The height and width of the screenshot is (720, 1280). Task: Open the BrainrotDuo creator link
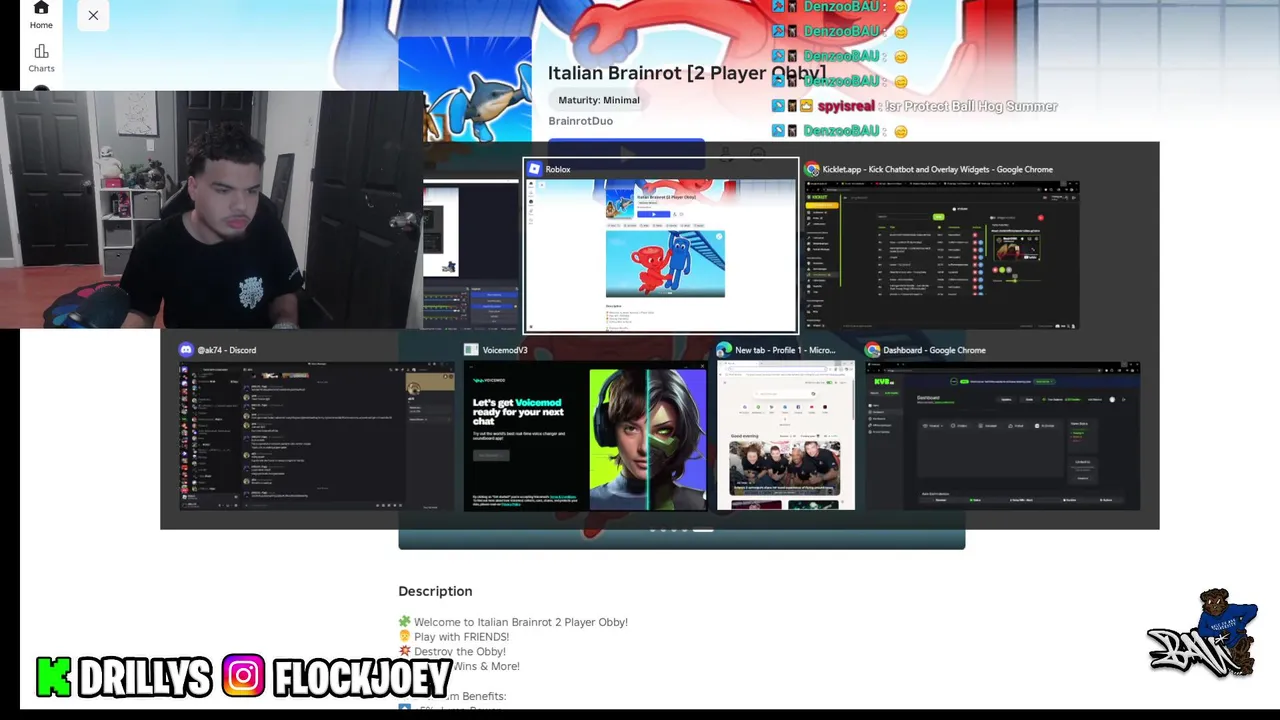point(580,121)
